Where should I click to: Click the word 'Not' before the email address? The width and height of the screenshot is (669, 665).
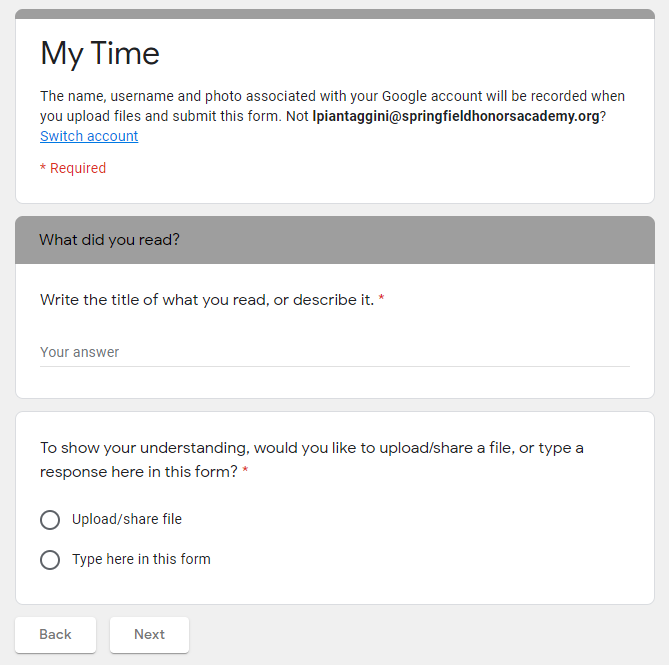coord(295,116)
